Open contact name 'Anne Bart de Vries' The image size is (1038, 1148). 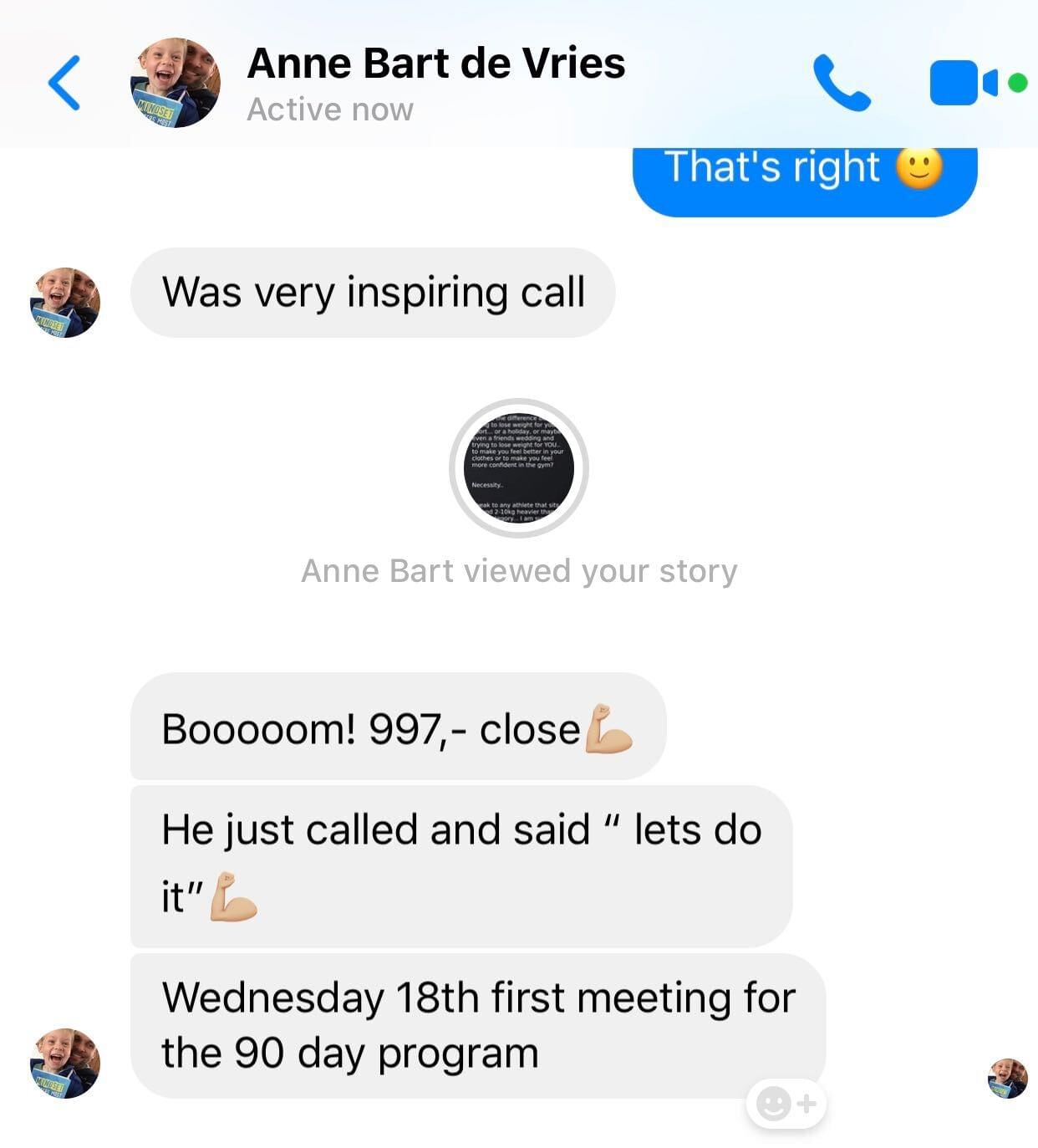(x=436, y=64)
